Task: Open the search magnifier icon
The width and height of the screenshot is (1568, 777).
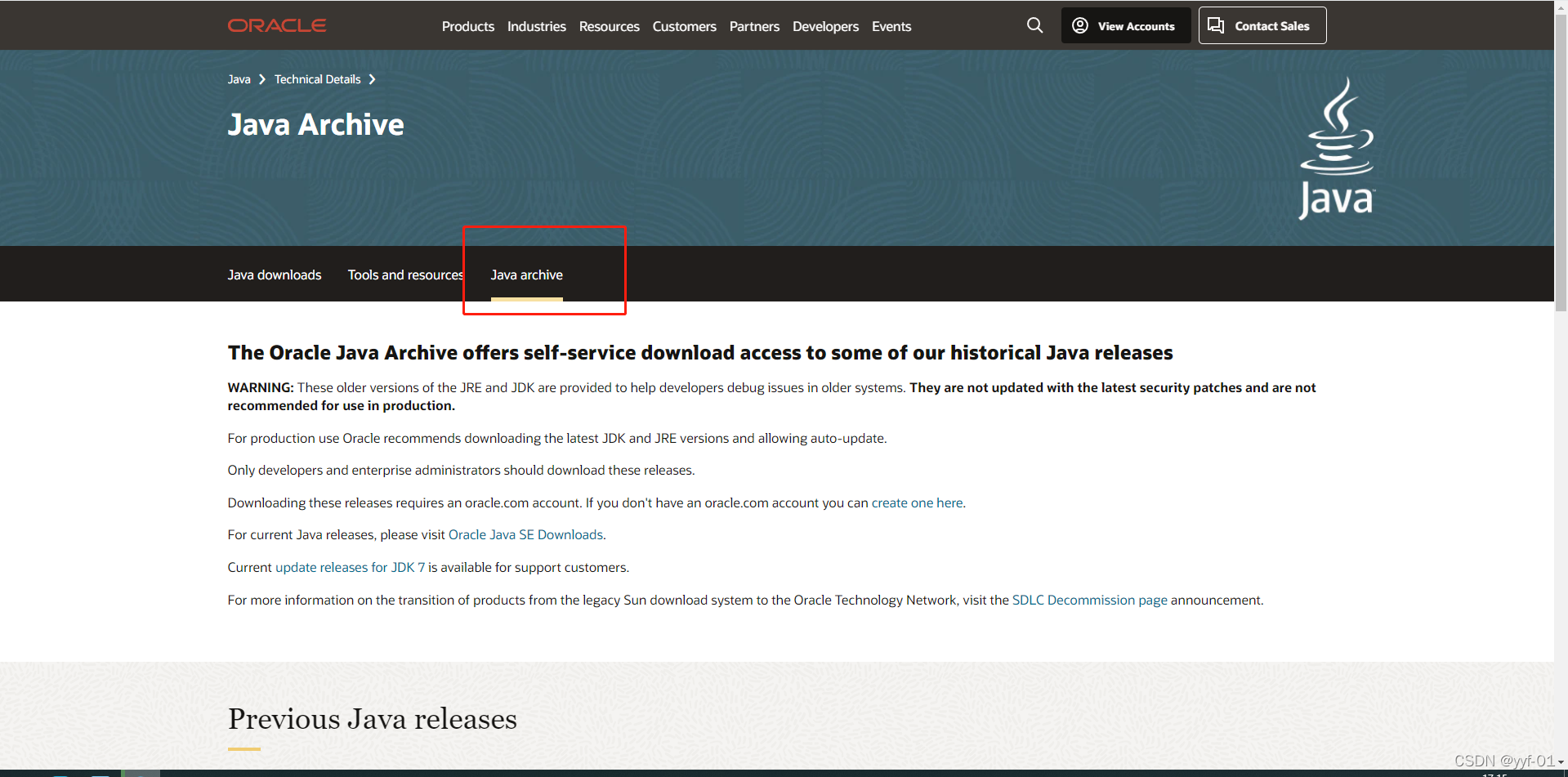Action: (x=1034, y=25)
